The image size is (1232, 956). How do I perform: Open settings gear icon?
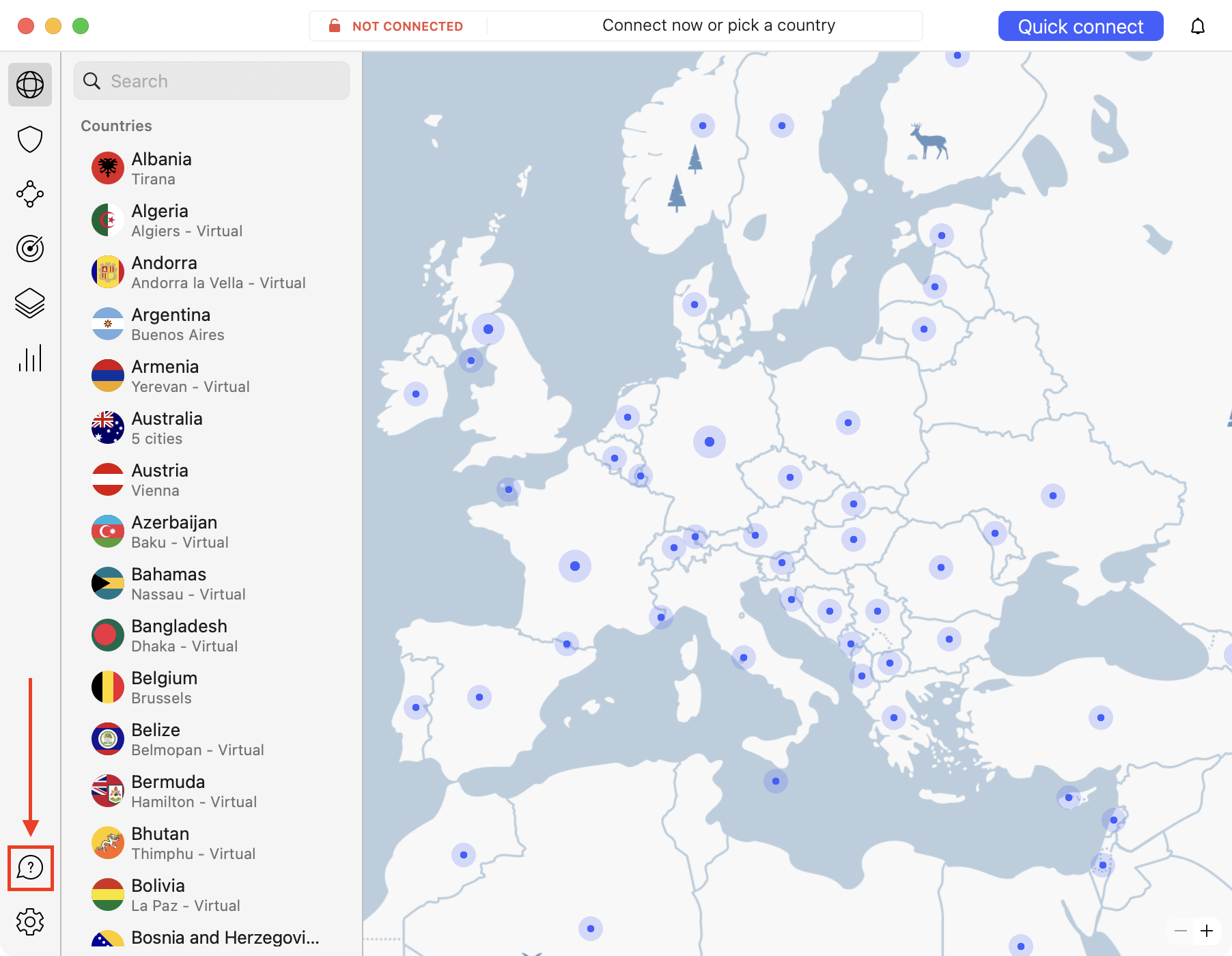point(30,922)
